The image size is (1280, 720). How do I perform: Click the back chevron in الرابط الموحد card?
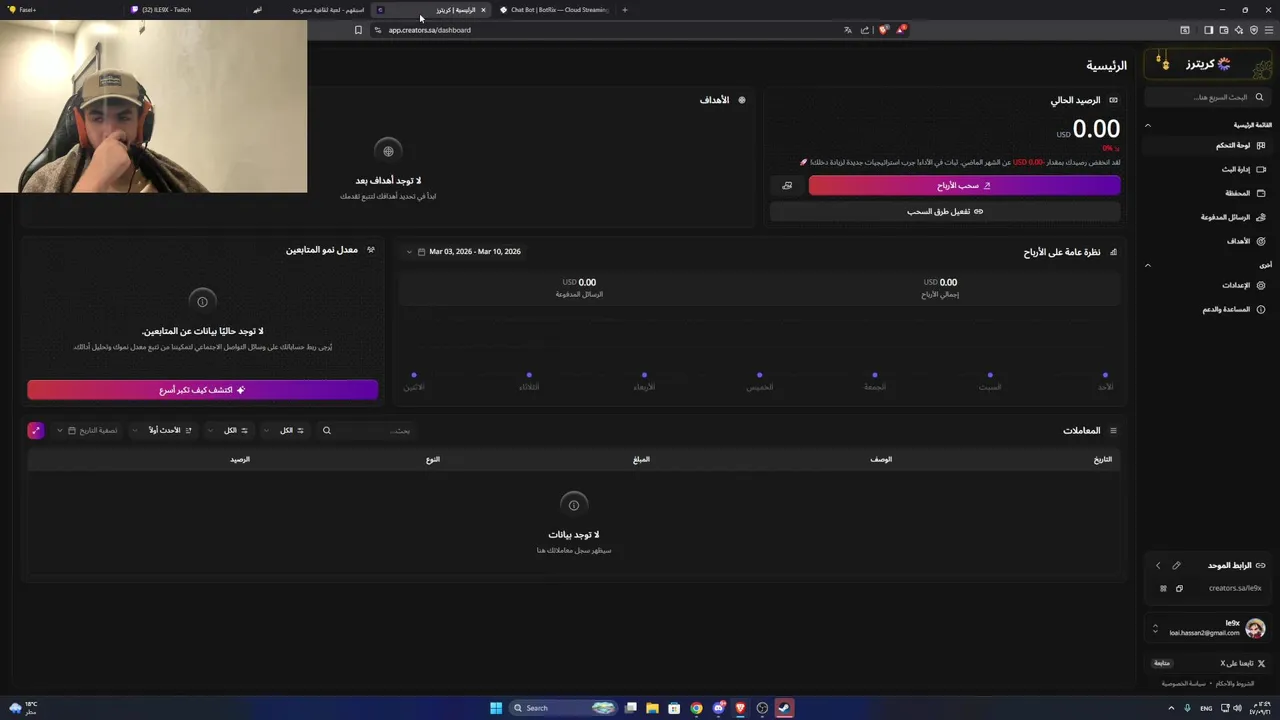coord(1158,565)
